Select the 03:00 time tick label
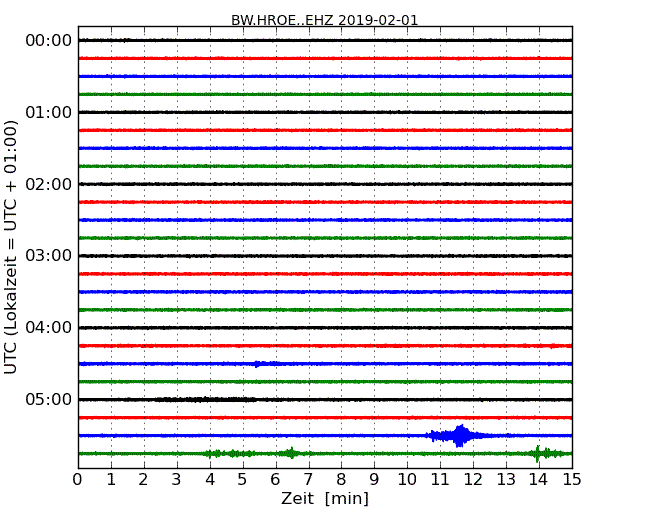This screenshot has height=520, width=650. pos(49,256)
